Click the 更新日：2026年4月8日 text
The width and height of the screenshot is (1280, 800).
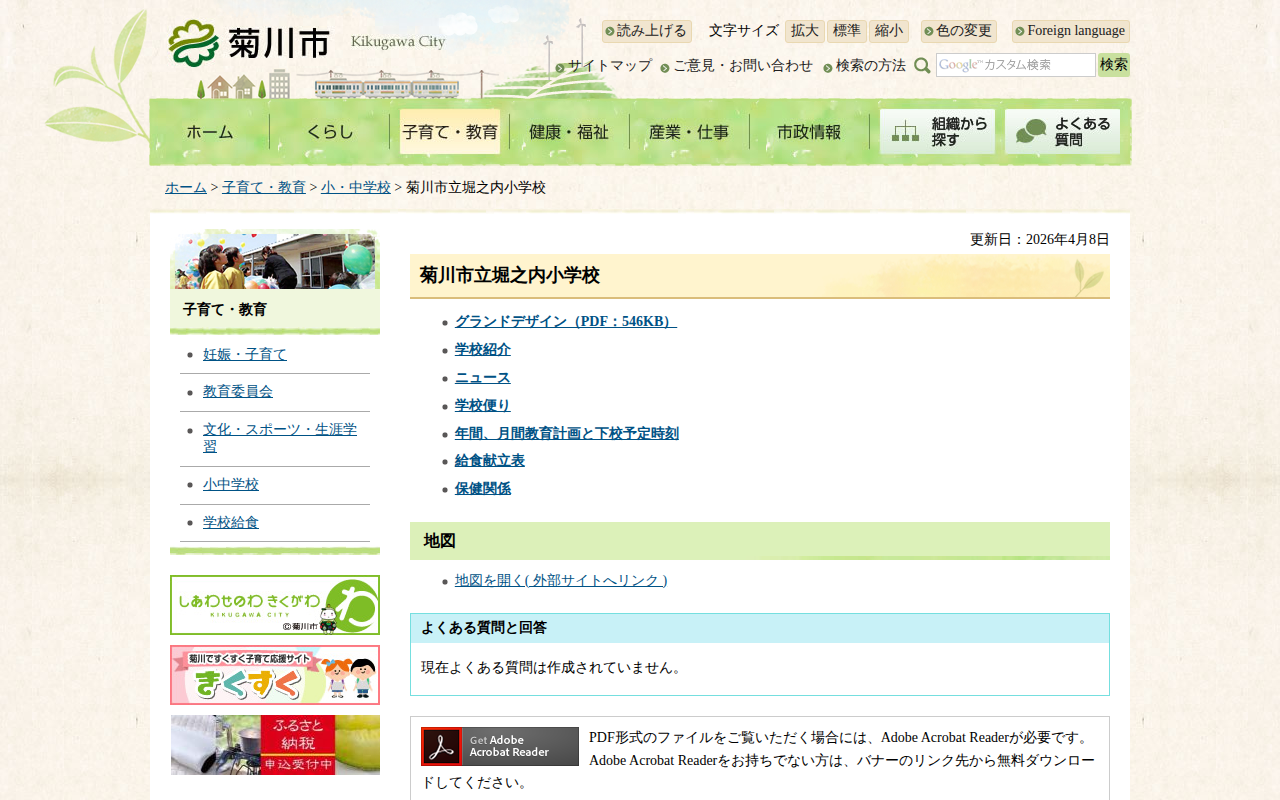pyautogui.click(x=1040, y=240)
